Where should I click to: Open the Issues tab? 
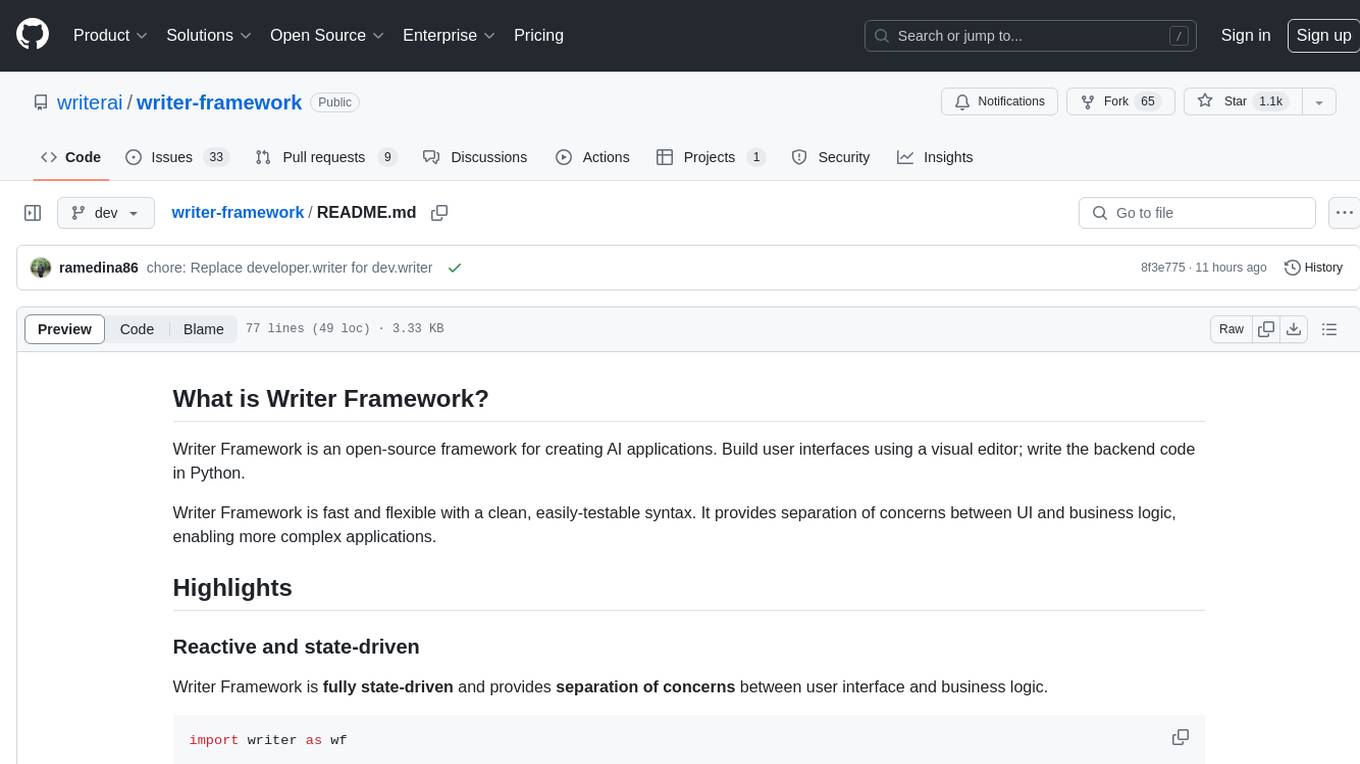click(x=177, y=157)
